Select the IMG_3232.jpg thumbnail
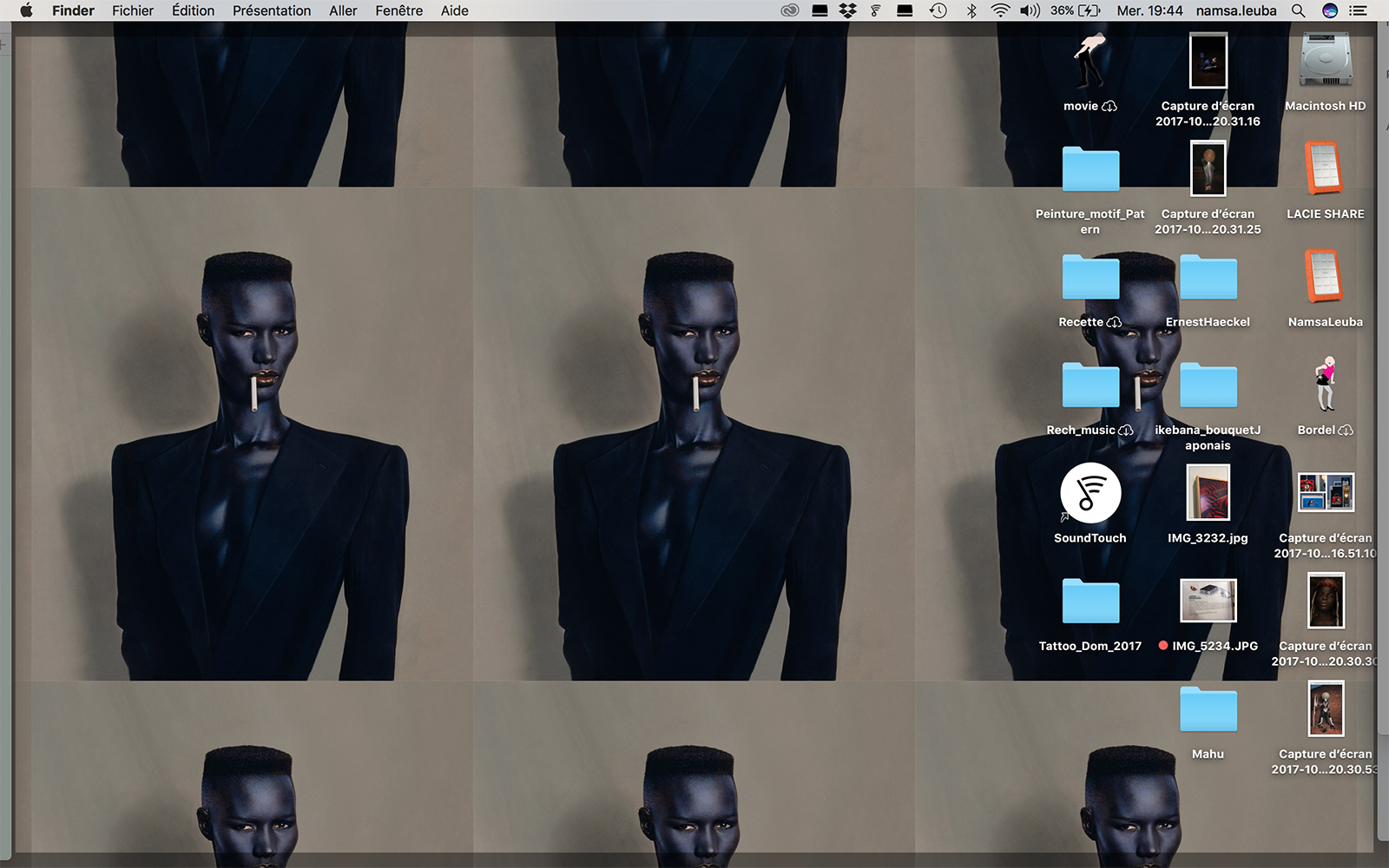Screen dimensions: 1389x868 [x=1208, y=492]
